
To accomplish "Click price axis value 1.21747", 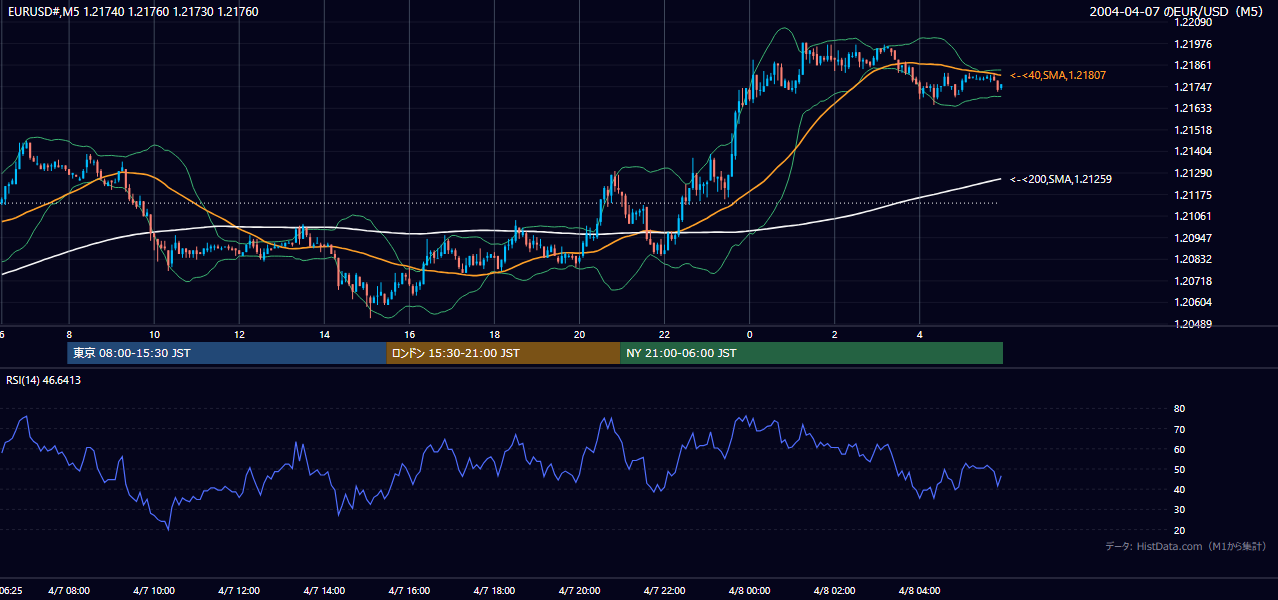I will pos(1192,87).
